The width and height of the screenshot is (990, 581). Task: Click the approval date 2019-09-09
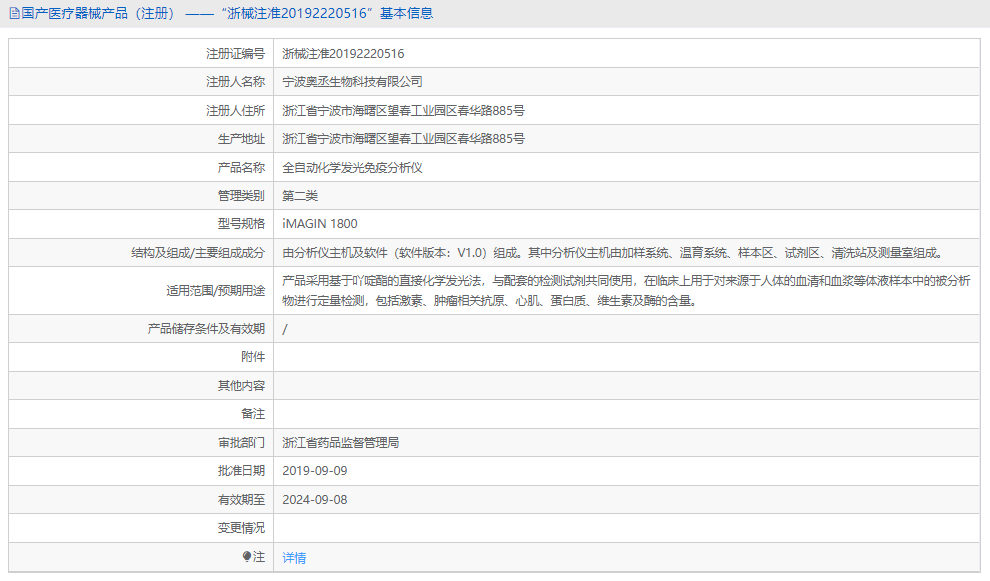[317, 470]
